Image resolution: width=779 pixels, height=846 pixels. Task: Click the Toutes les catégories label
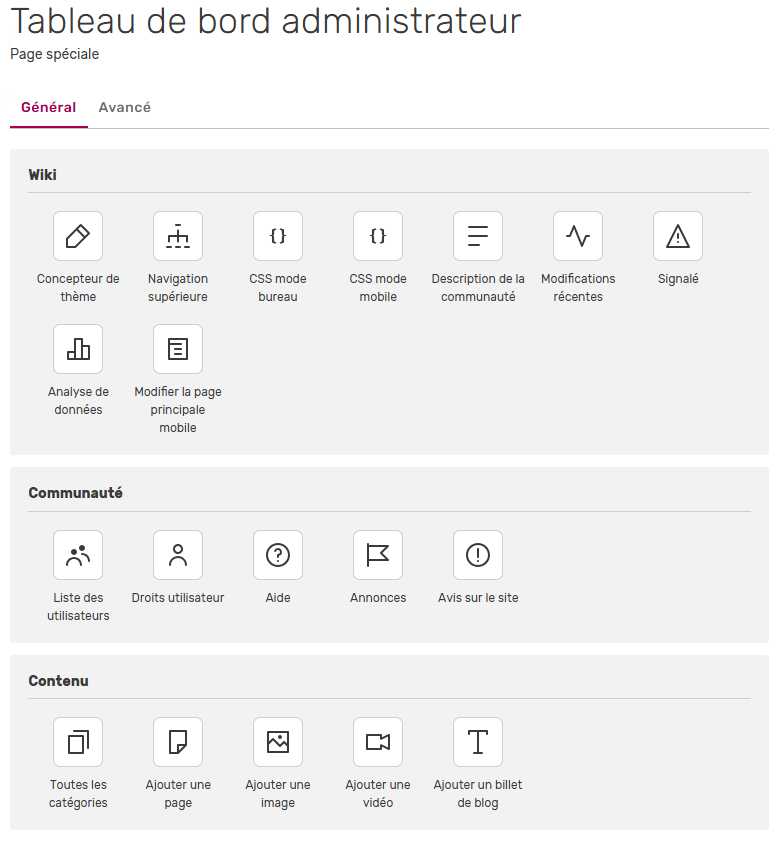[x=78, y=794]
